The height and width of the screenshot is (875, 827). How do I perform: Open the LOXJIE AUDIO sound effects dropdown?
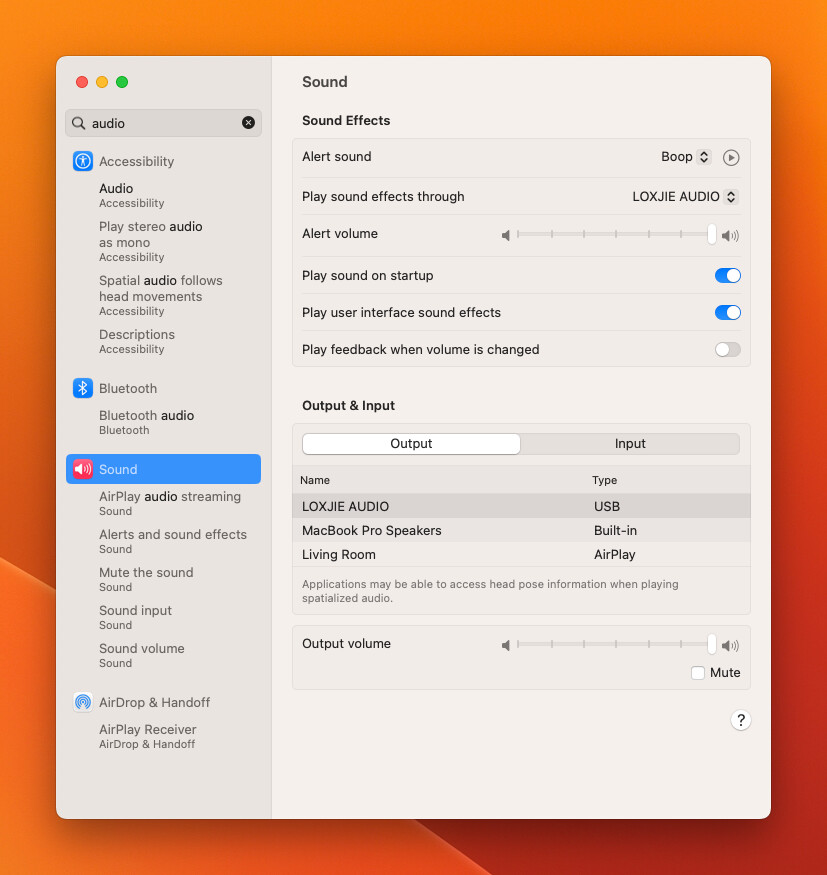[x=685, y=197]
